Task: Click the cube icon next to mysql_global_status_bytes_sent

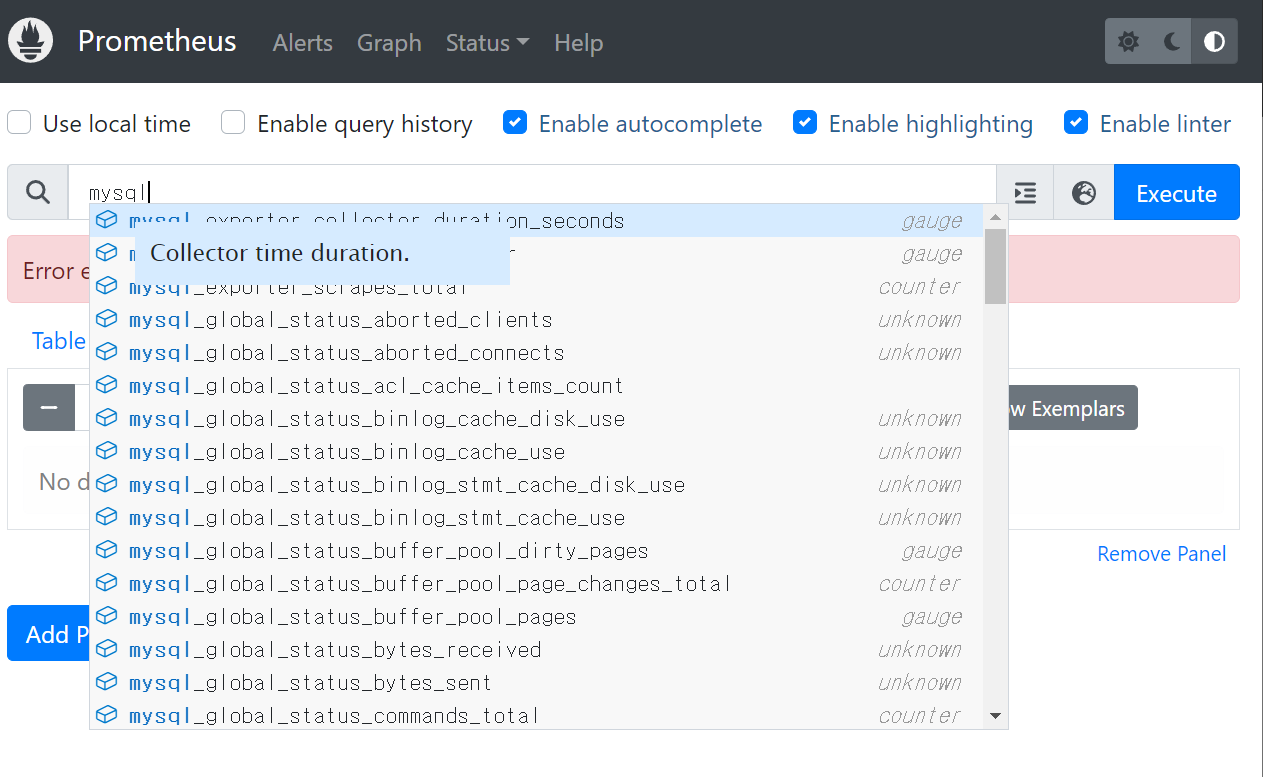Action: tap(107, 683)
